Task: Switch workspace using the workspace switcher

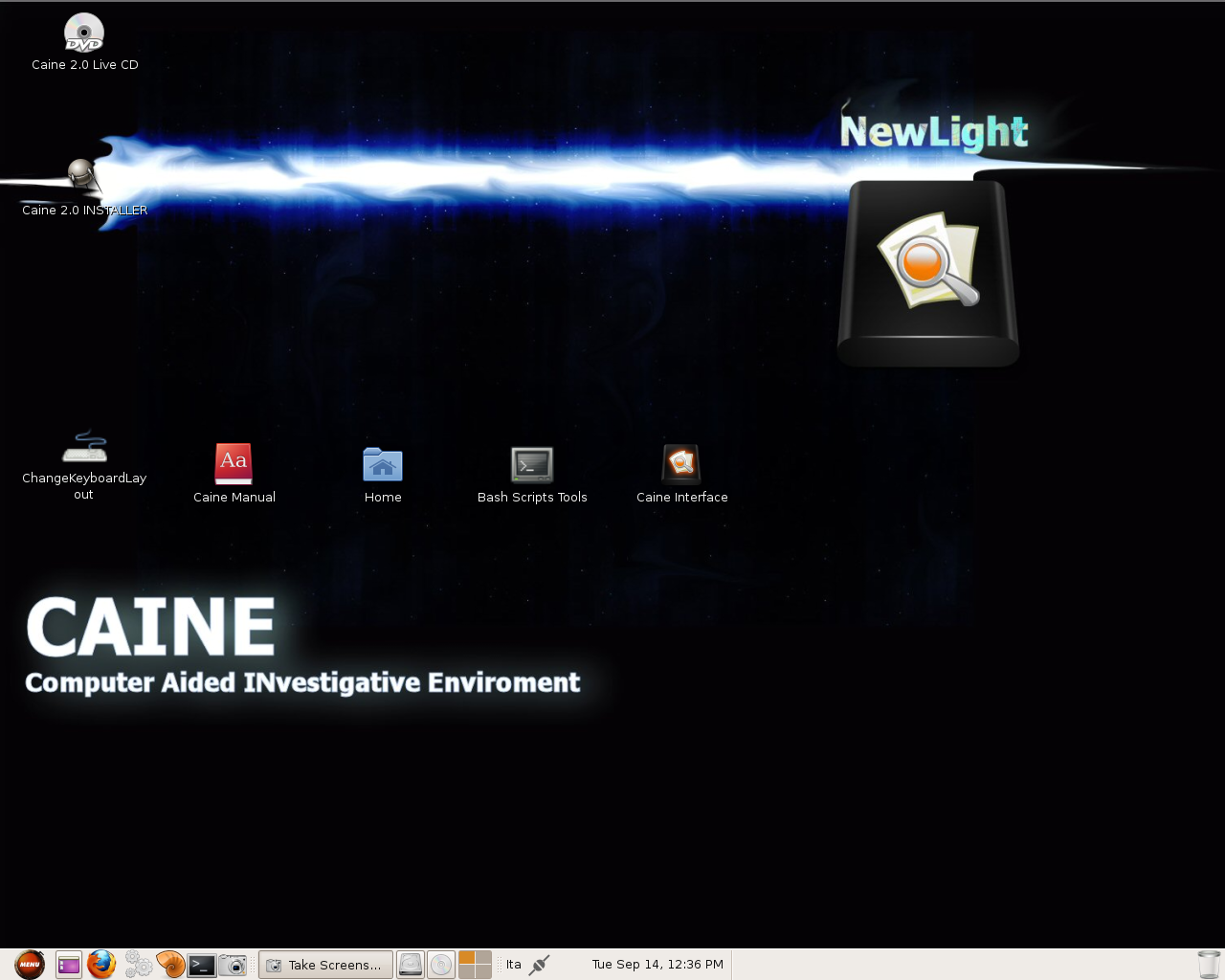Action: [475, 965]
